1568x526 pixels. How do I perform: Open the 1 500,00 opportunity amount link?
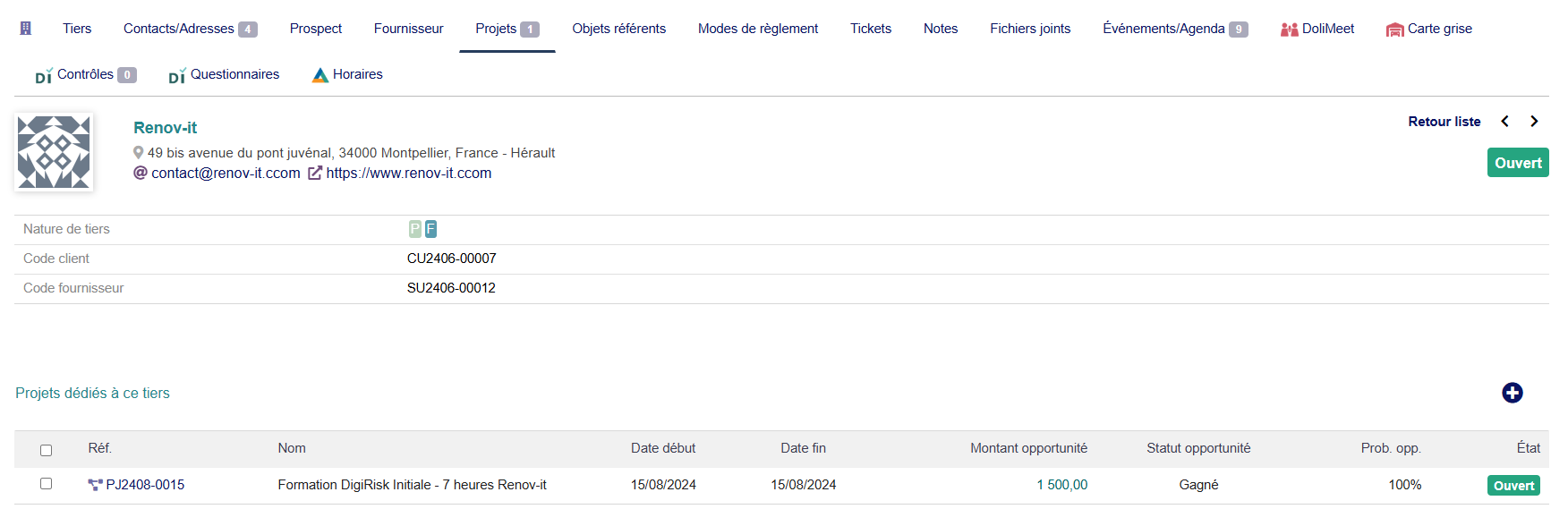pyautogui.click(x=1062, y=485)
